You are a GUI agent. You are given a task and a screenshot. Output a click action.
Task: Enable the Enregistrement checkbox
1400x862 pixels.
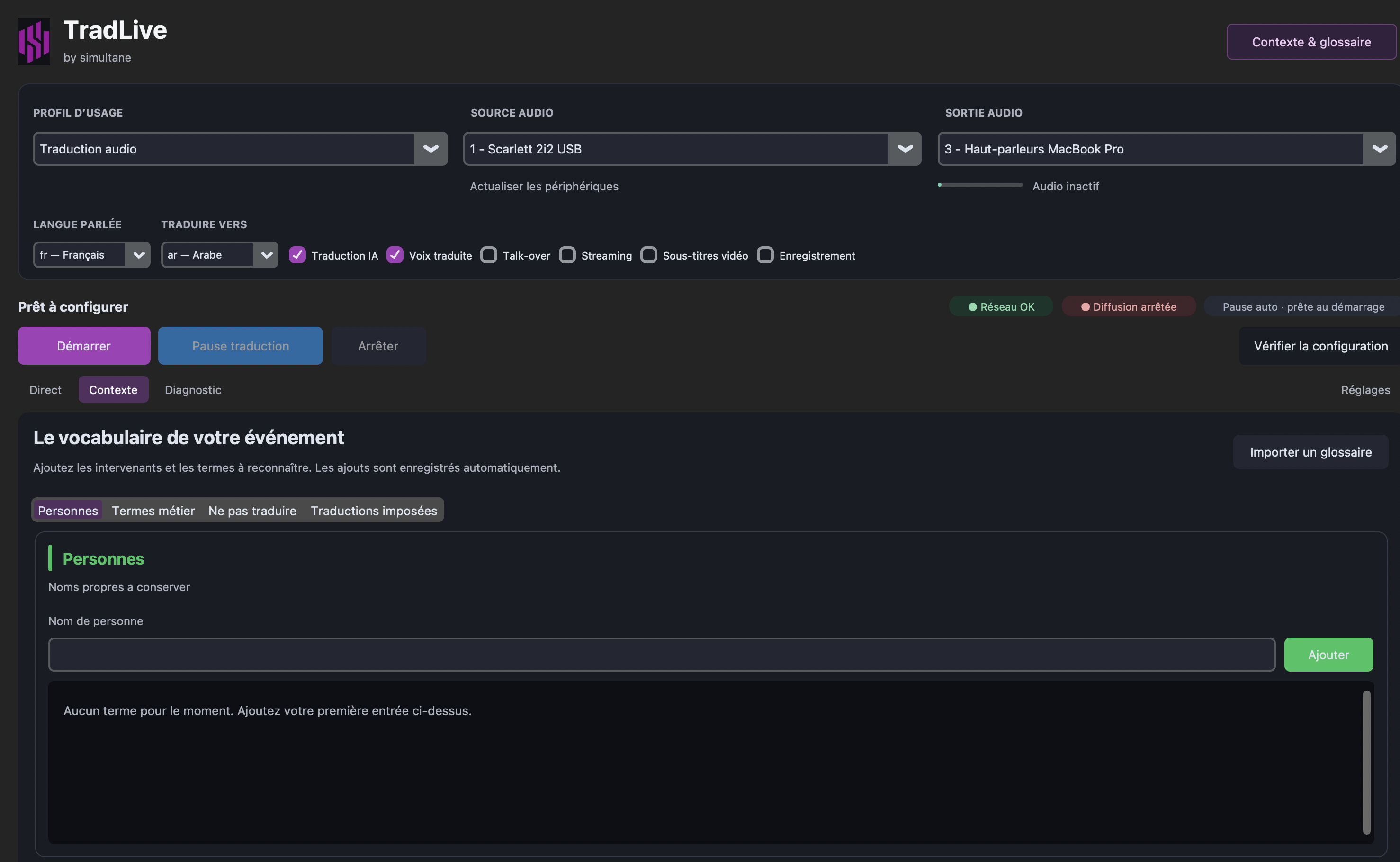tap(765, 255)
